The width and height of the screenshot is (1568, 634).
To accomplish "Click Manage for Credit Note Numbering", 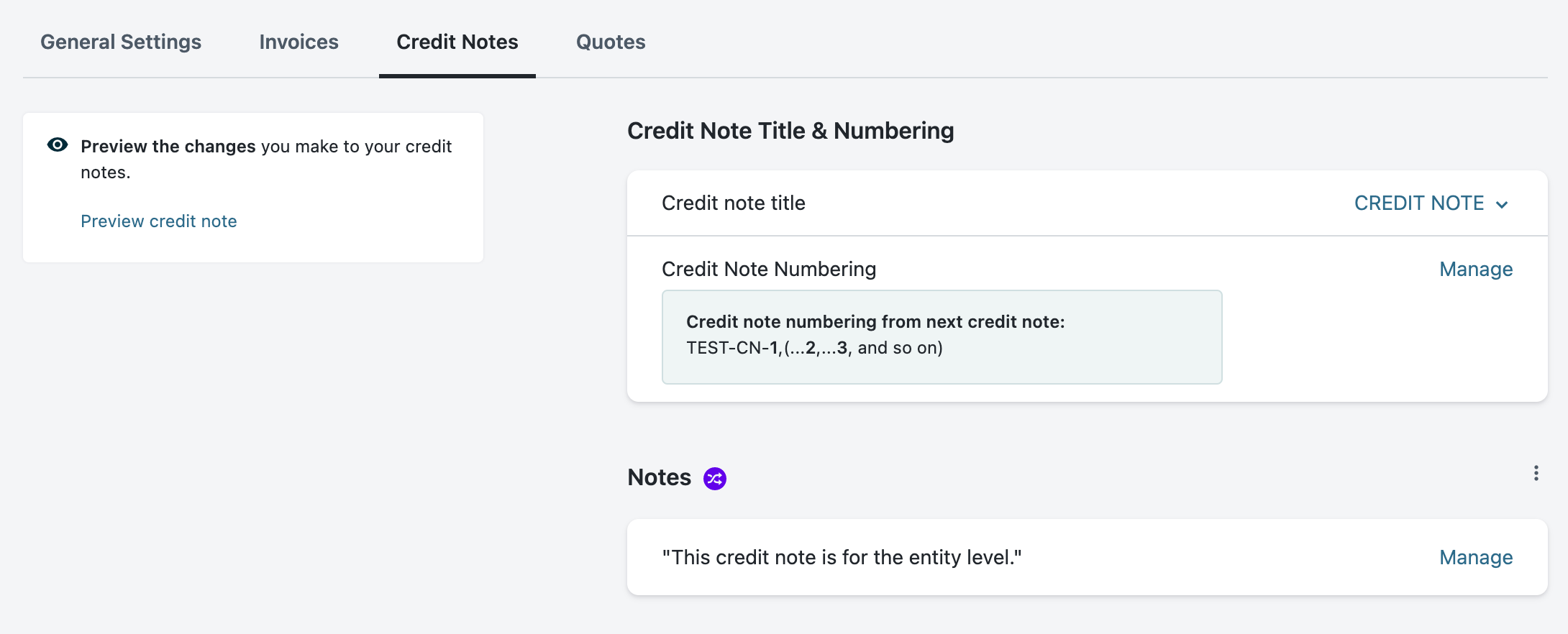I will point(1475,269).
